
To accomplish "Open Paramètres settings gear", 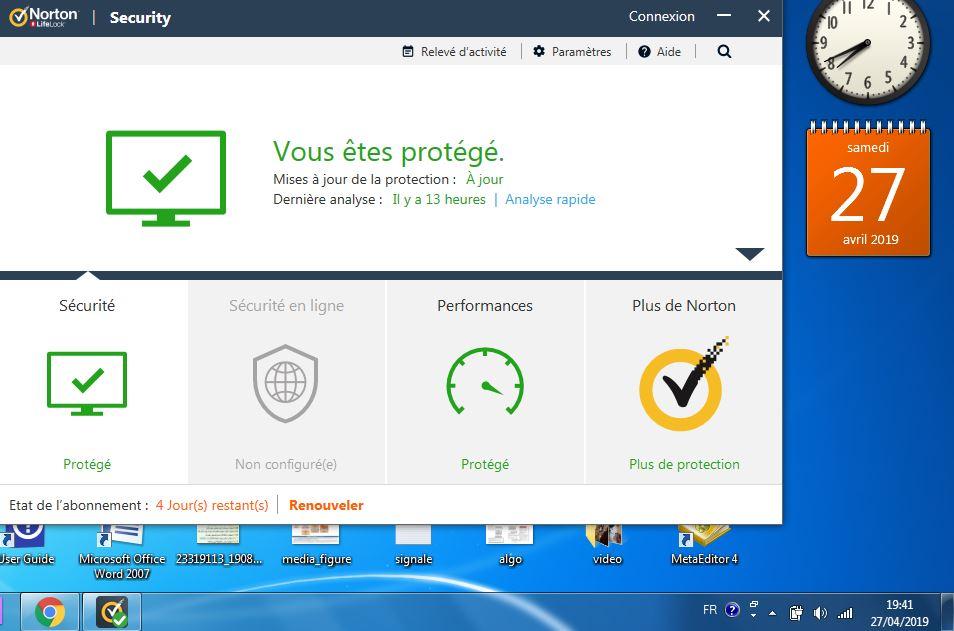I will click(x=572, y=52).
